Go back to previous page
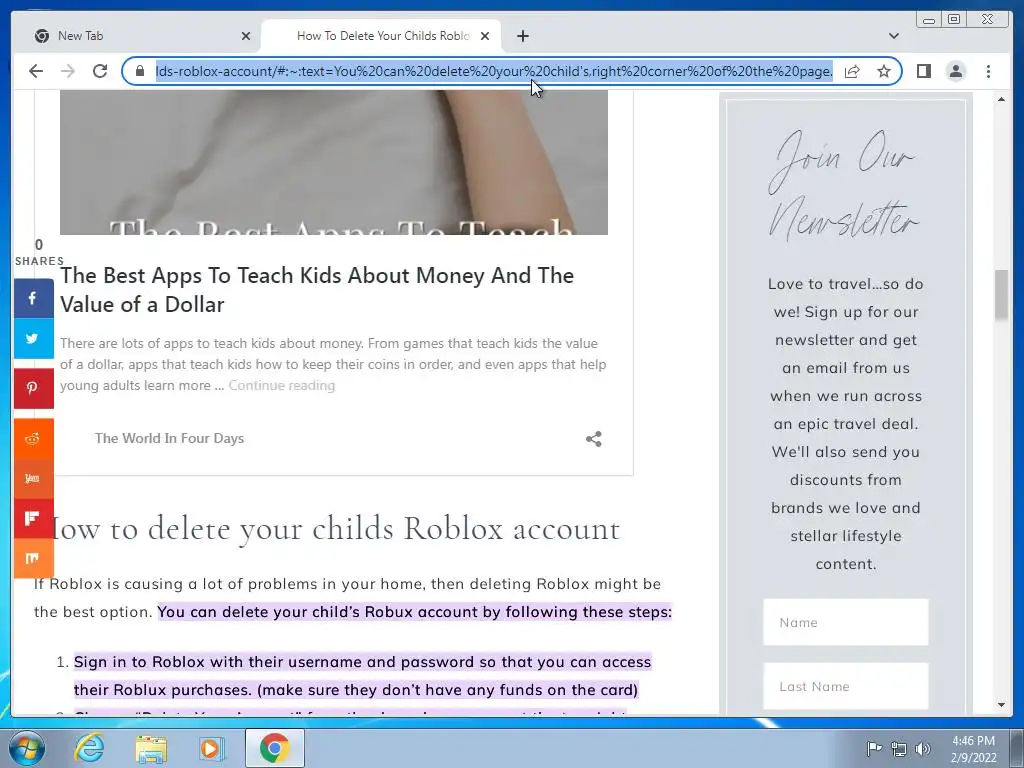The image size is (1024, 768). (x=36, y=71)
